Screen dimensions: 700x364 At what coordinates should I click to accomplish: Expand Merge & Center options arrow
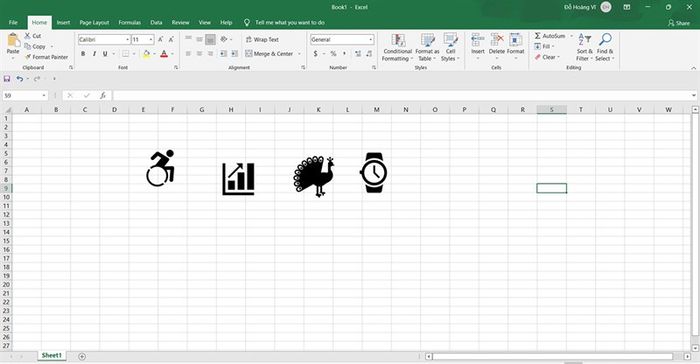300,54
